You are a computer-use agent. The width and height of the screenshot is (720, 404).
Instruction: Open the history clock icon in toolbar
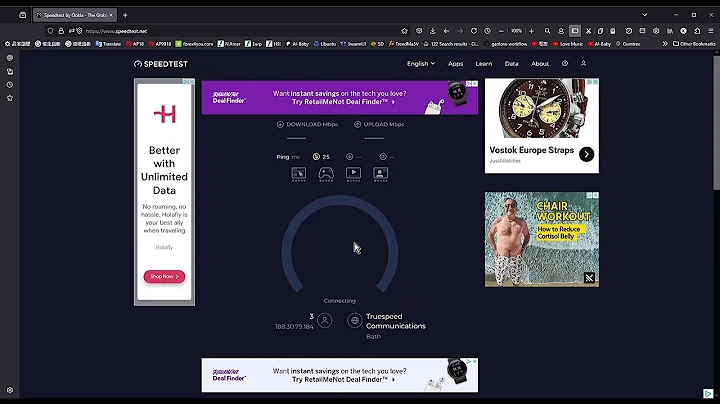[x=487, y=31]
